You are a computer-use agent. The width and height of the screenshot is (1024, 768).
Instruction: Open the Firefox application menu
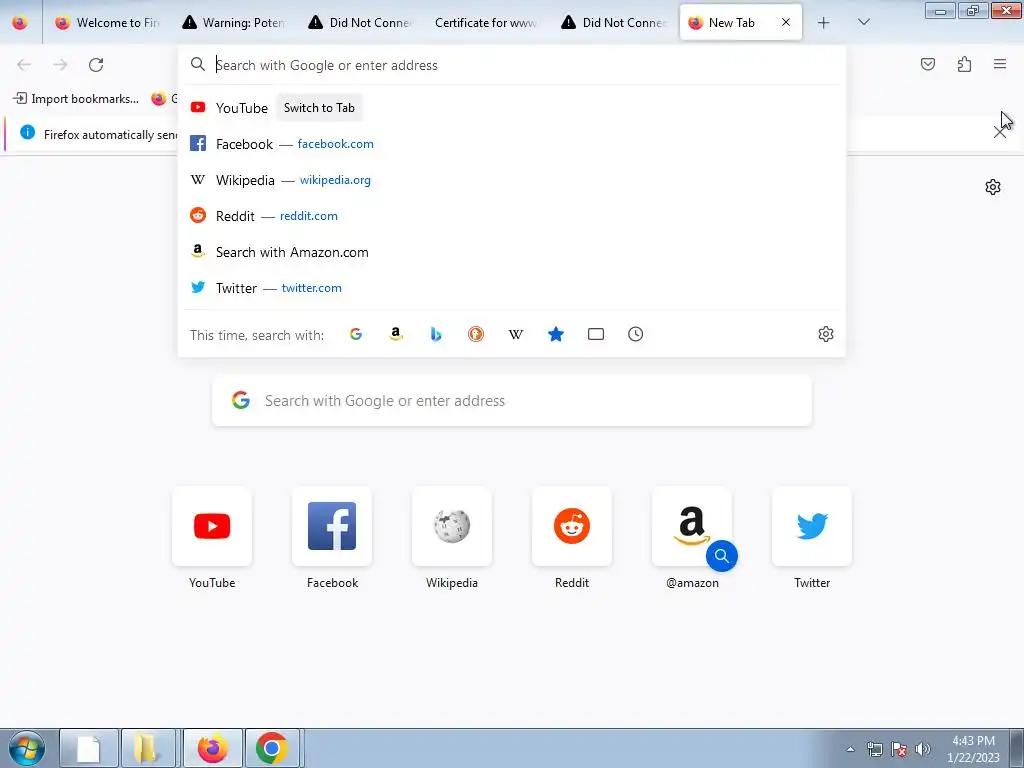click(1000, 64)
